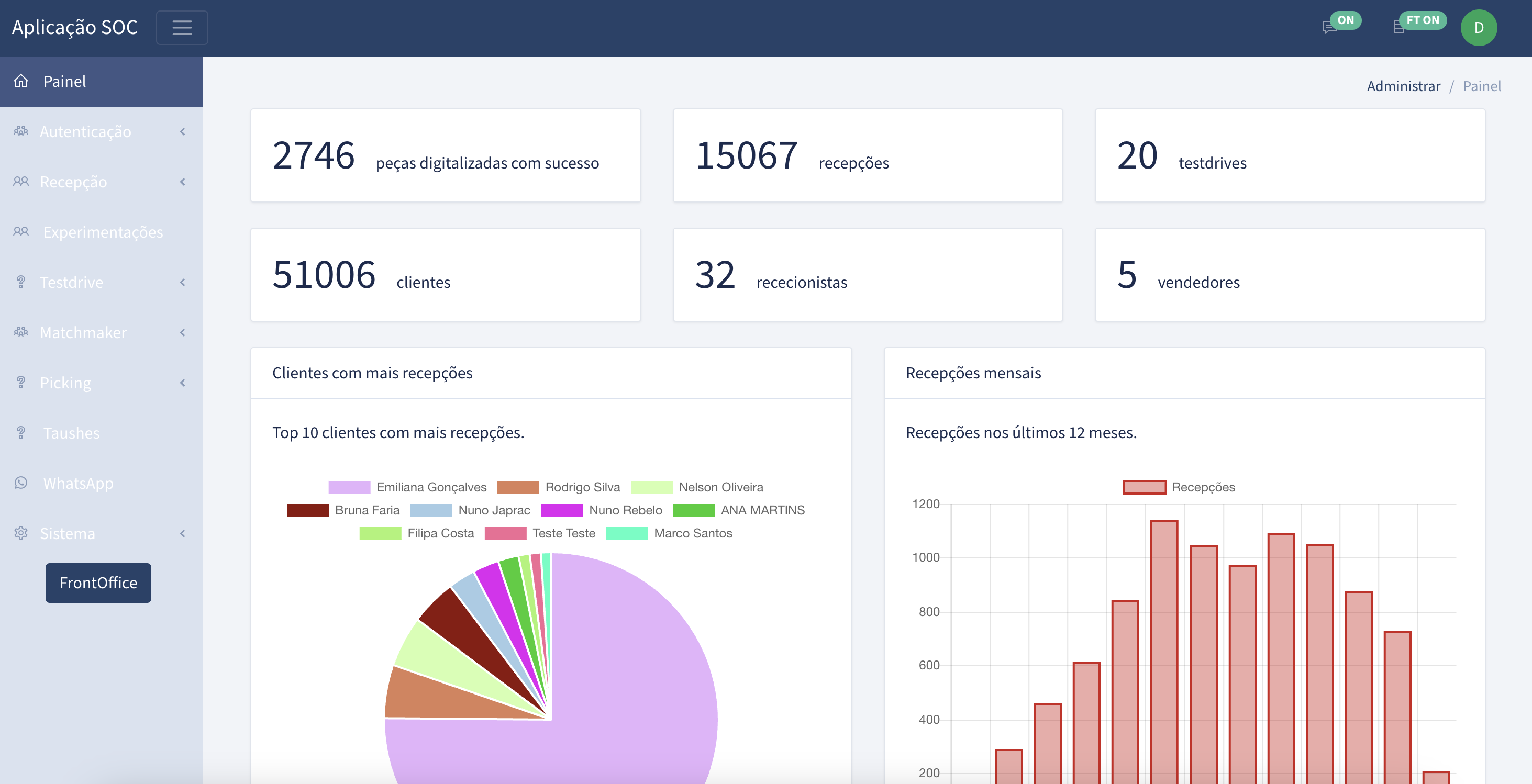Toggle the FT ON status badge
Screen dimensions: 1532x784
pyautogui.click(x=1423, y=19)
